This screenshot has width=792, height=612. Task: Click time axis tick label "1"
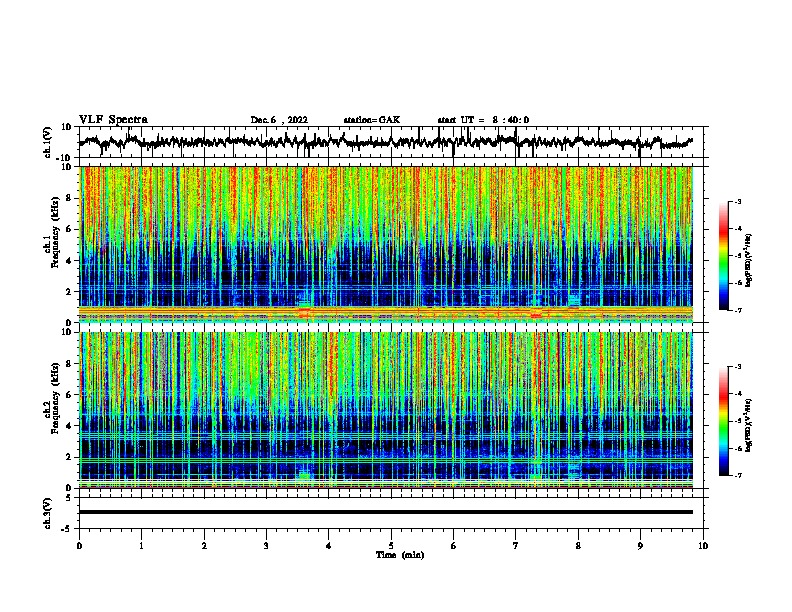tap(141, 545)
